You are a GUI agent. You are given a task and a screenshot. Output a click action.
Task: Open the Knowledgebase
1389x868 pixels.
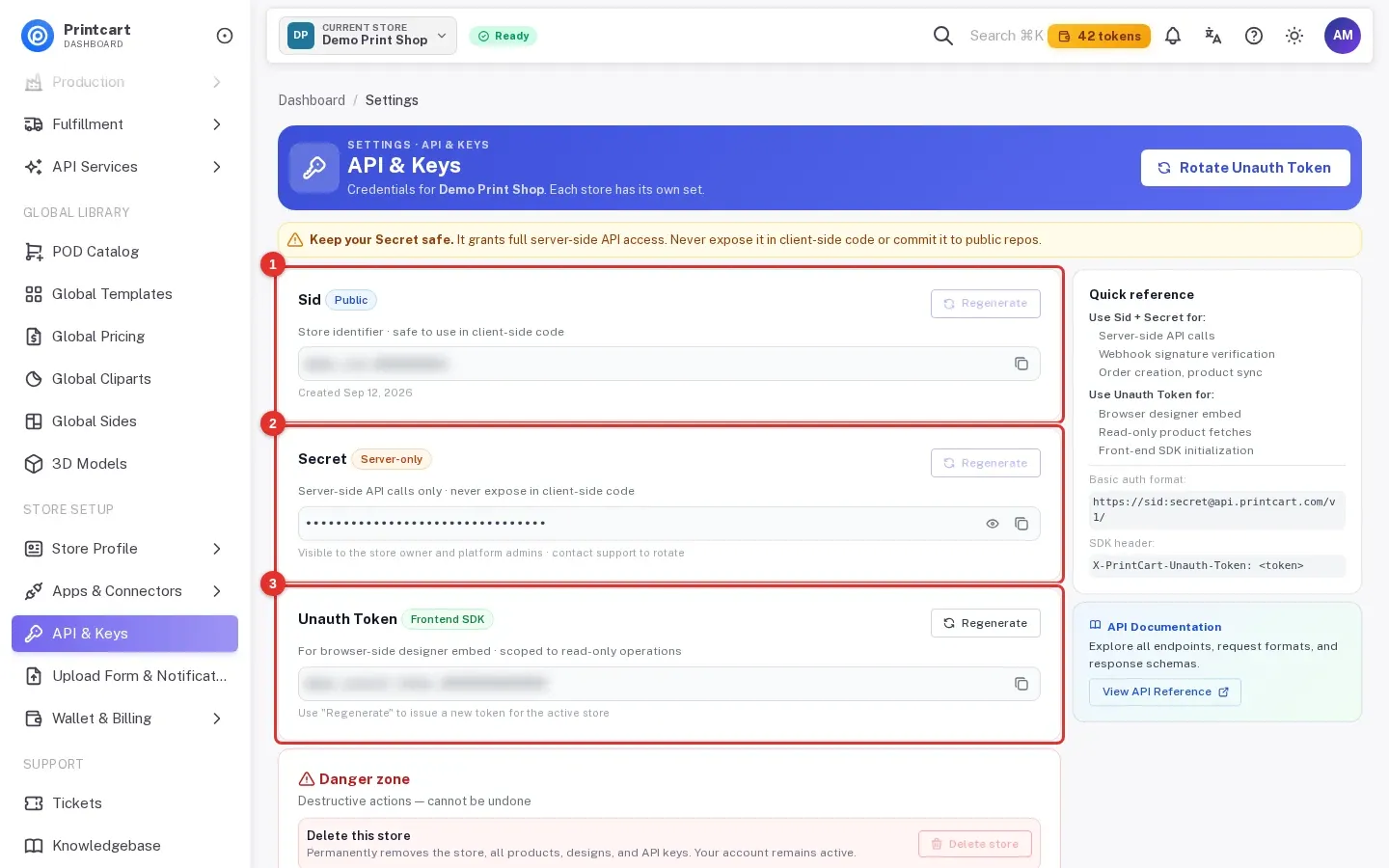point(124,846)
